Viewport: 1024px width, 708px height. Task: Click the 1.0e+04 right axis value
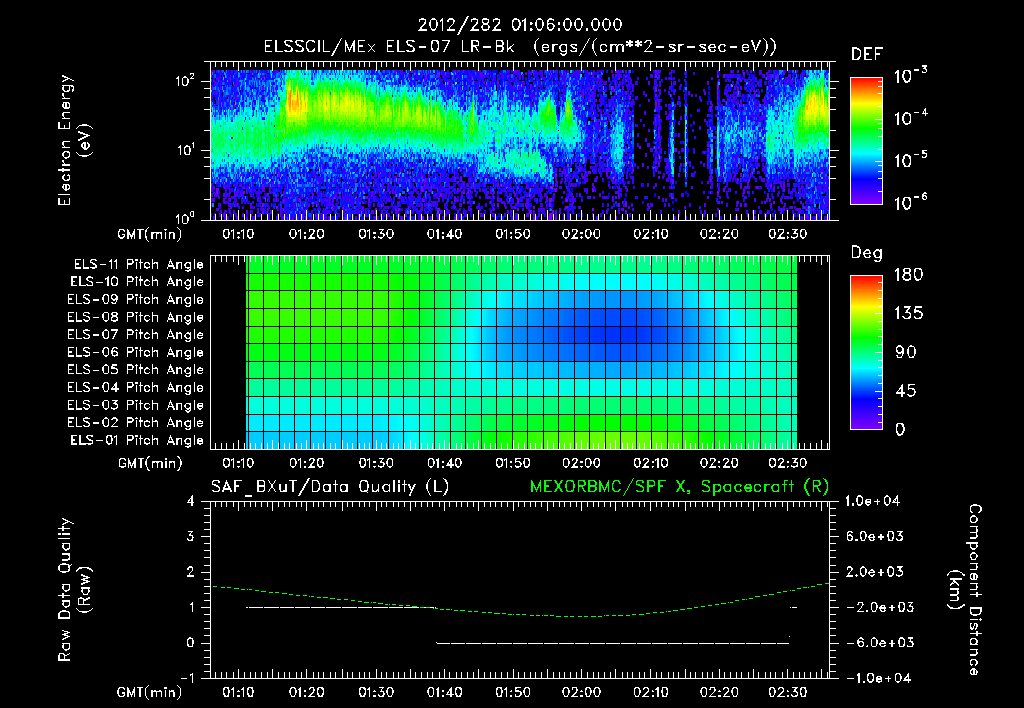point(872,502)
